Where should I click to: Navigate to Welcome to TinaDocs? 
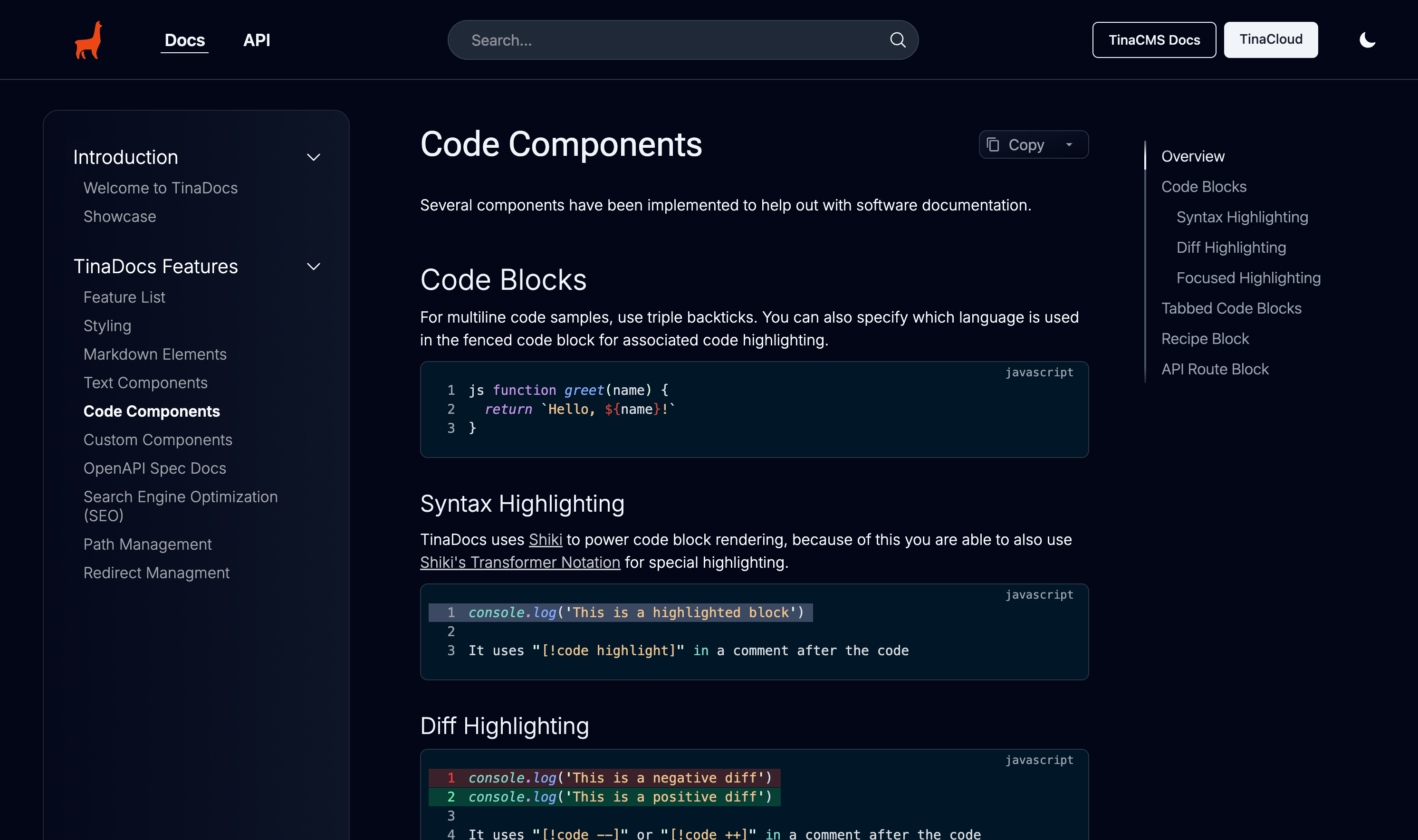coord(161,187)
